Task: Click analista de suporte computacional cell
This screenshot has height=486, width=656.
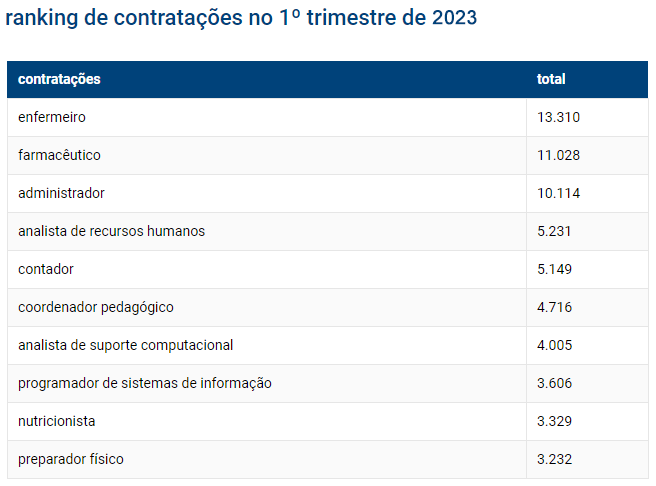Action: click(x=125, y=345)
